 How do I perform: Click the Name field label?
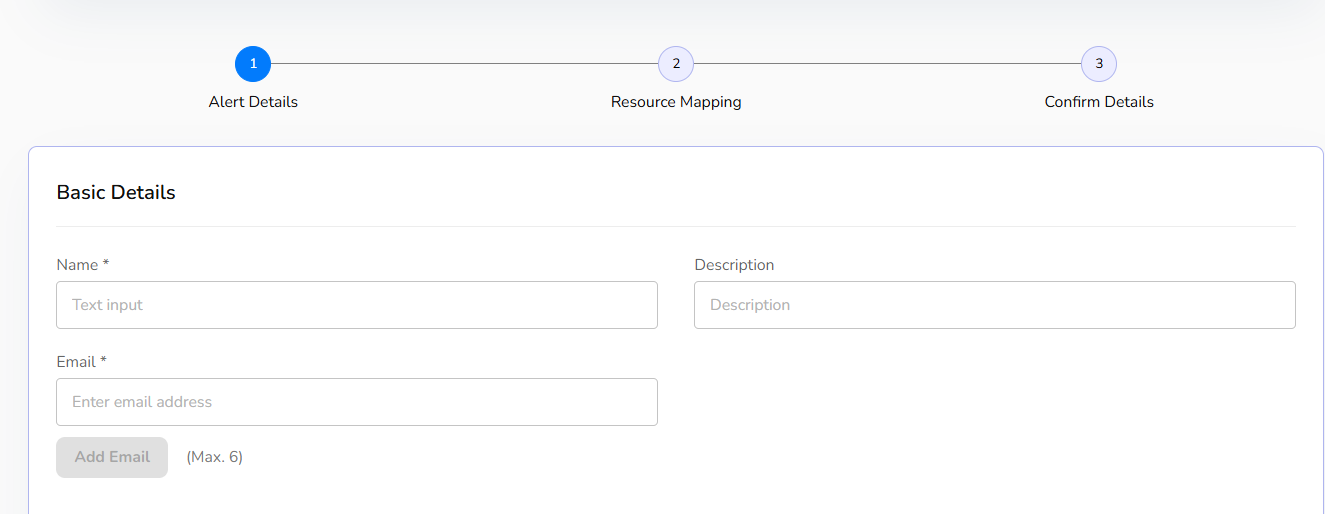click(77, 265)
